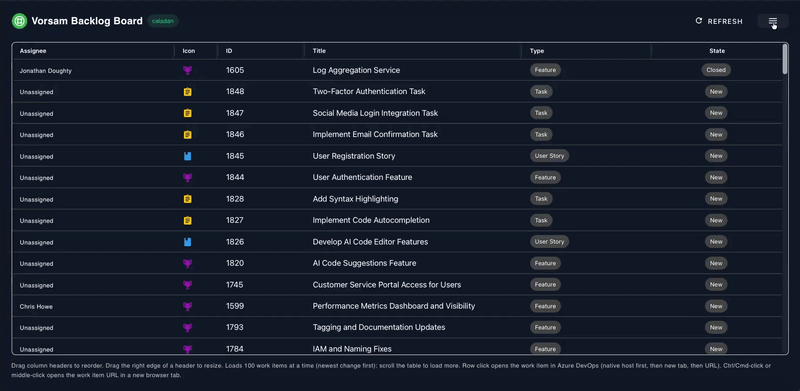Screen dimensions: 800x391
Task: Open Develop AI Code Editor Features
Action: pyautogui.click(x=370, y=242)
